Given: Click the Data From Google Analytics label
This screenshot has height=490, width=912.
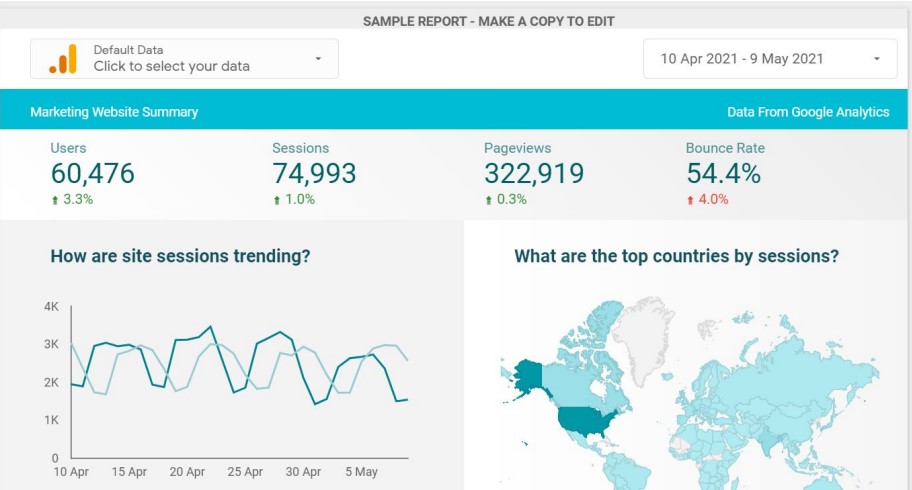Looking at the screenshot, I should click(x=808, y=112).
